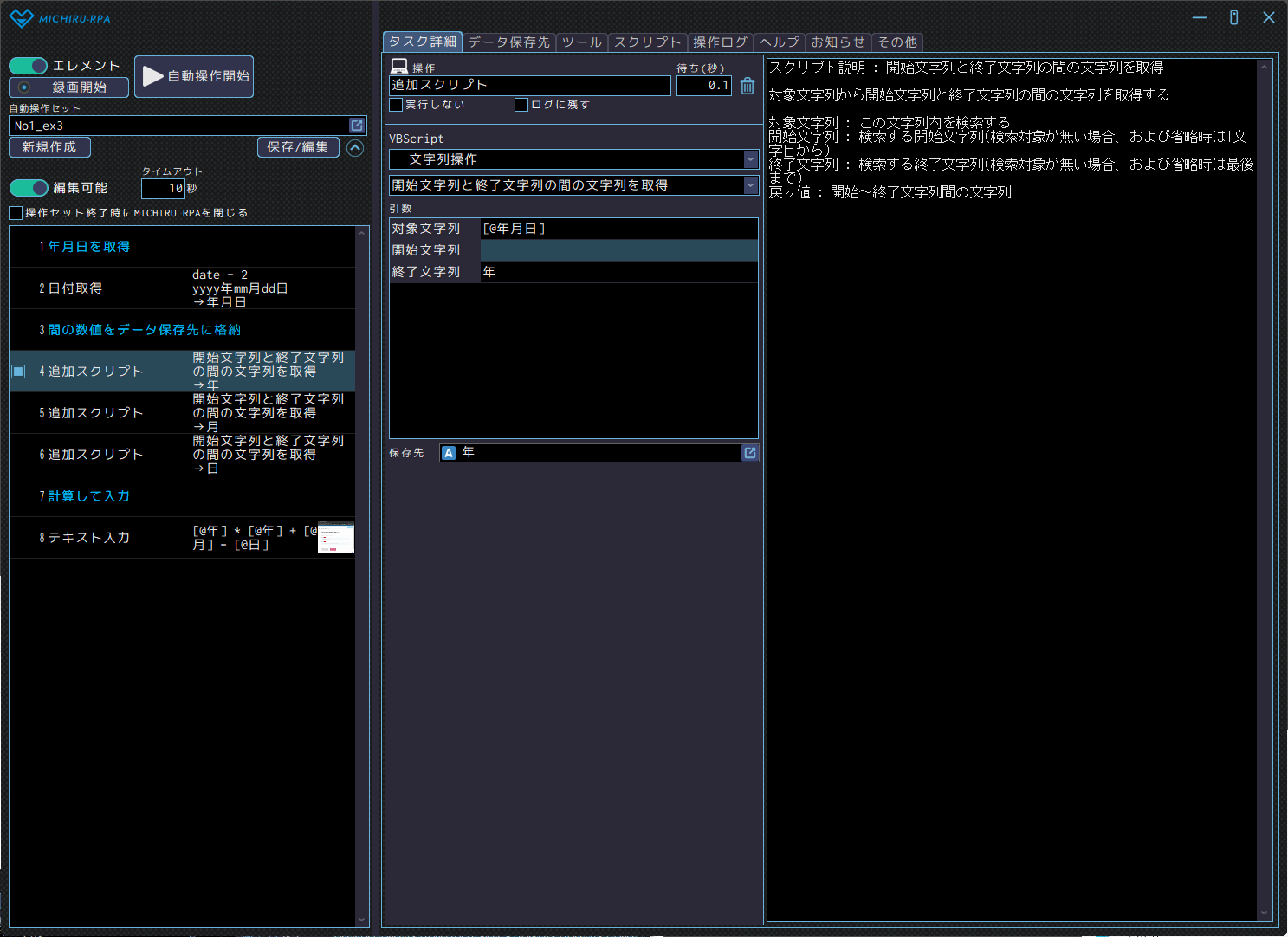Open the 操作ログ tab

pyautogui.click(x=720, y=42)
